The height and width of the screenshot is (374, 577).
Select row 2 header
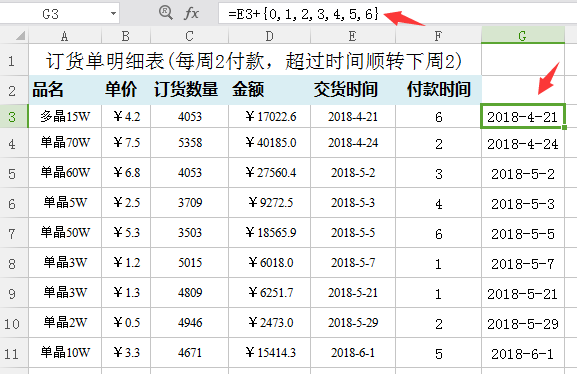pyautogui.click(x=14, y=91)
